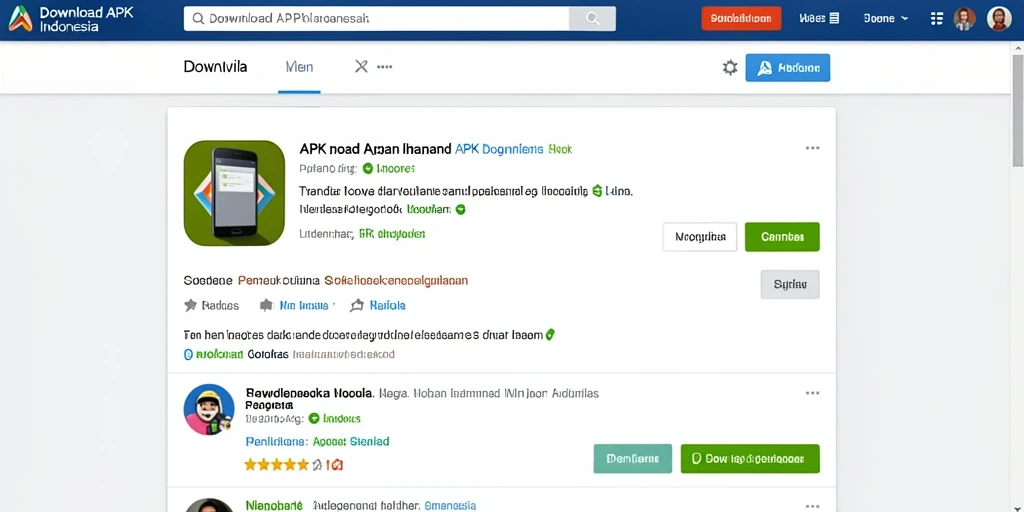1024x512 pixels.
Task: Click the comment icon before Nn lmaia
Action: click(x=266, y=305)
